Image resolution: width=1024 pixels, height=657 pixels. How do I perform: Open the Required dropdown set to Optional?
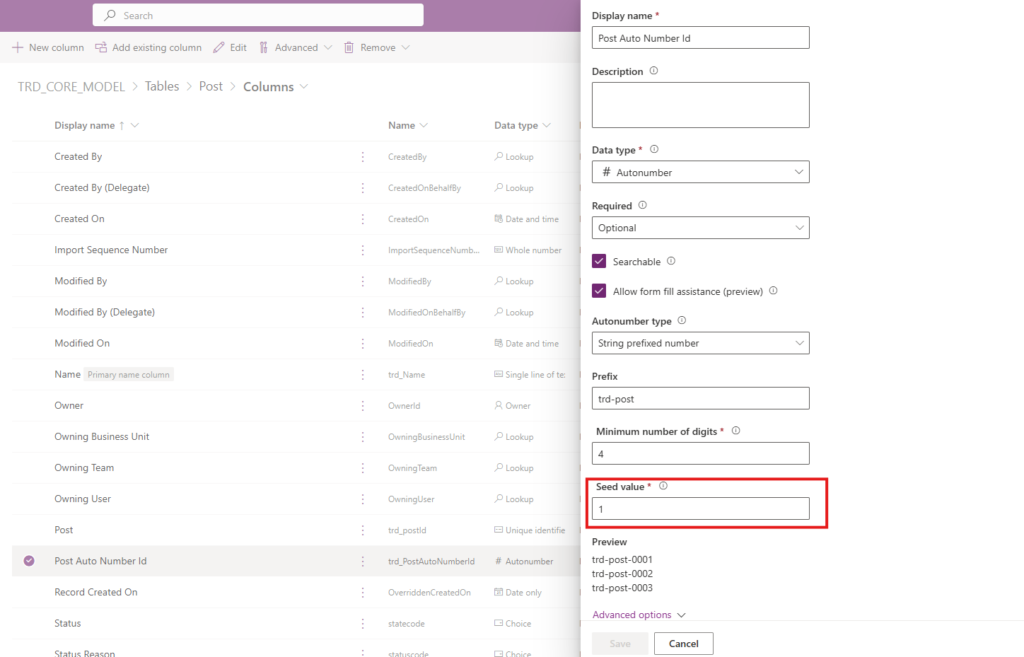click(x=700, y=228)
